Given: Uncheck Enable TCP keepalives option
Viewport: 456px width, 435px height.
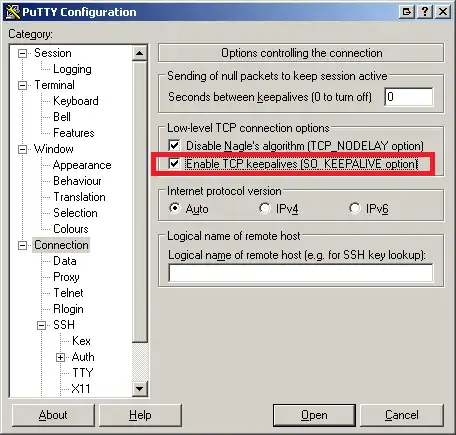Looking at the screenshot, I should click(174, 163).
